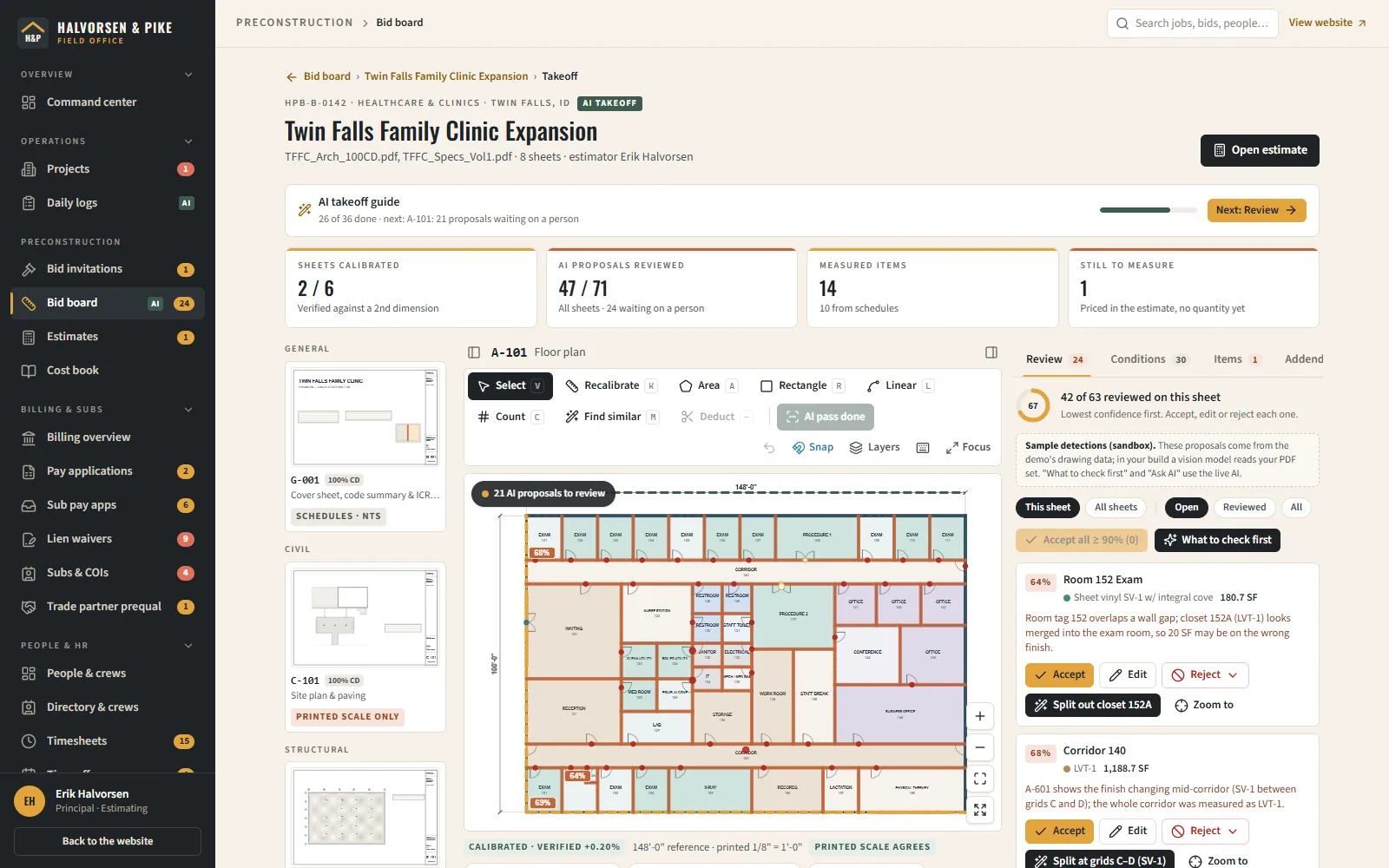Show Open proposals only
Viewport: 1389px width, 868px height.
1186,508
